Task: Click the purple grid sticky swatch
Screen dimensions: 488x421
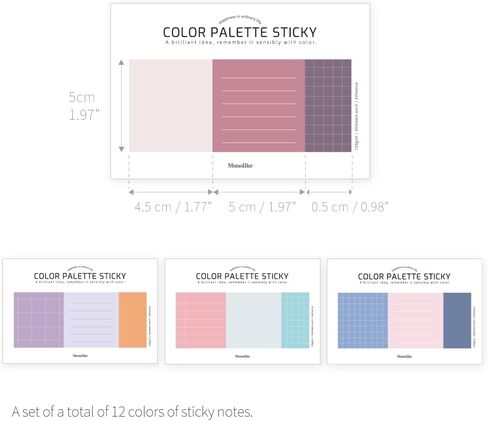Action: coord(39,320)
